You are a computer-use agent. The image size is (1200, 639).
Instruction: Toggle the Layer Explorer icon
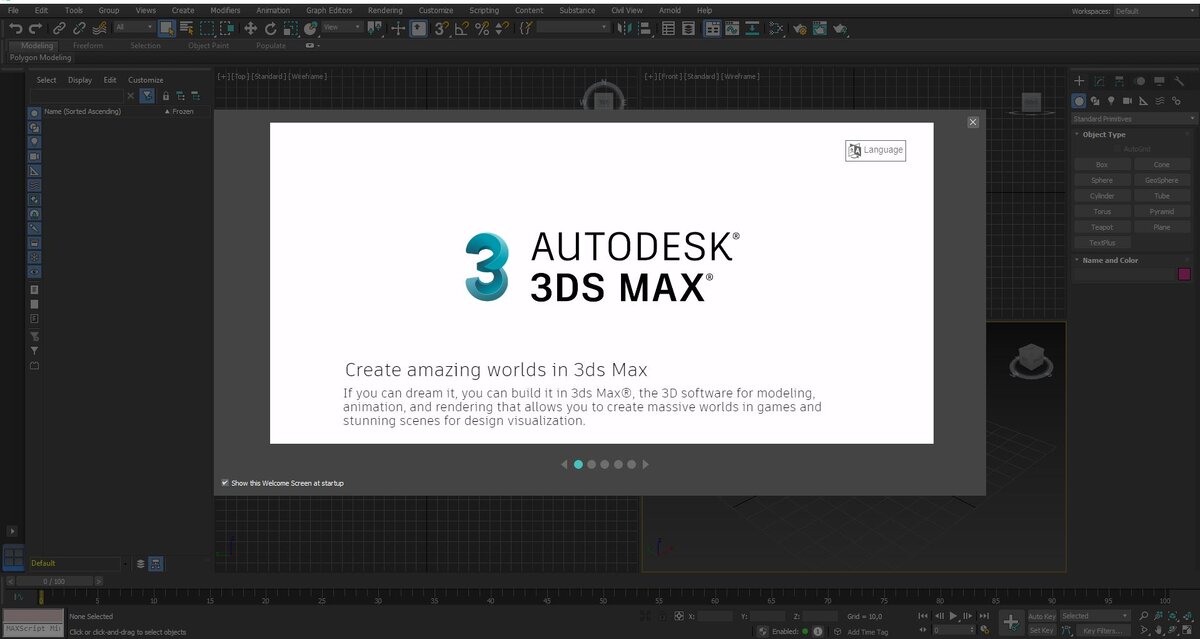click(x=689, y=29)
